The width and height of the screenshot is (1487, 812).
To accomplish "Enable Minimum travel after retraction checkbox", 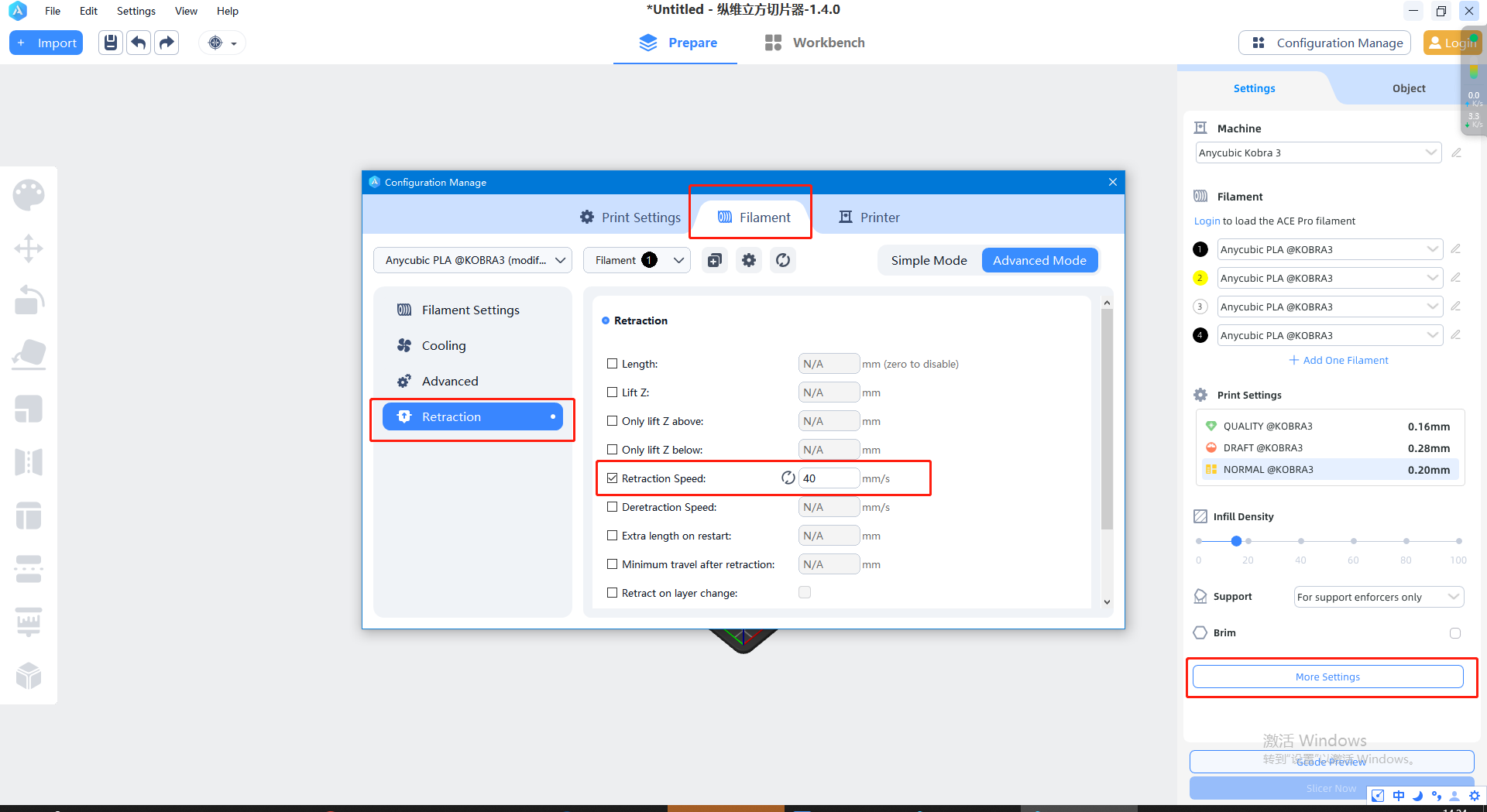I will pos(613,564).
